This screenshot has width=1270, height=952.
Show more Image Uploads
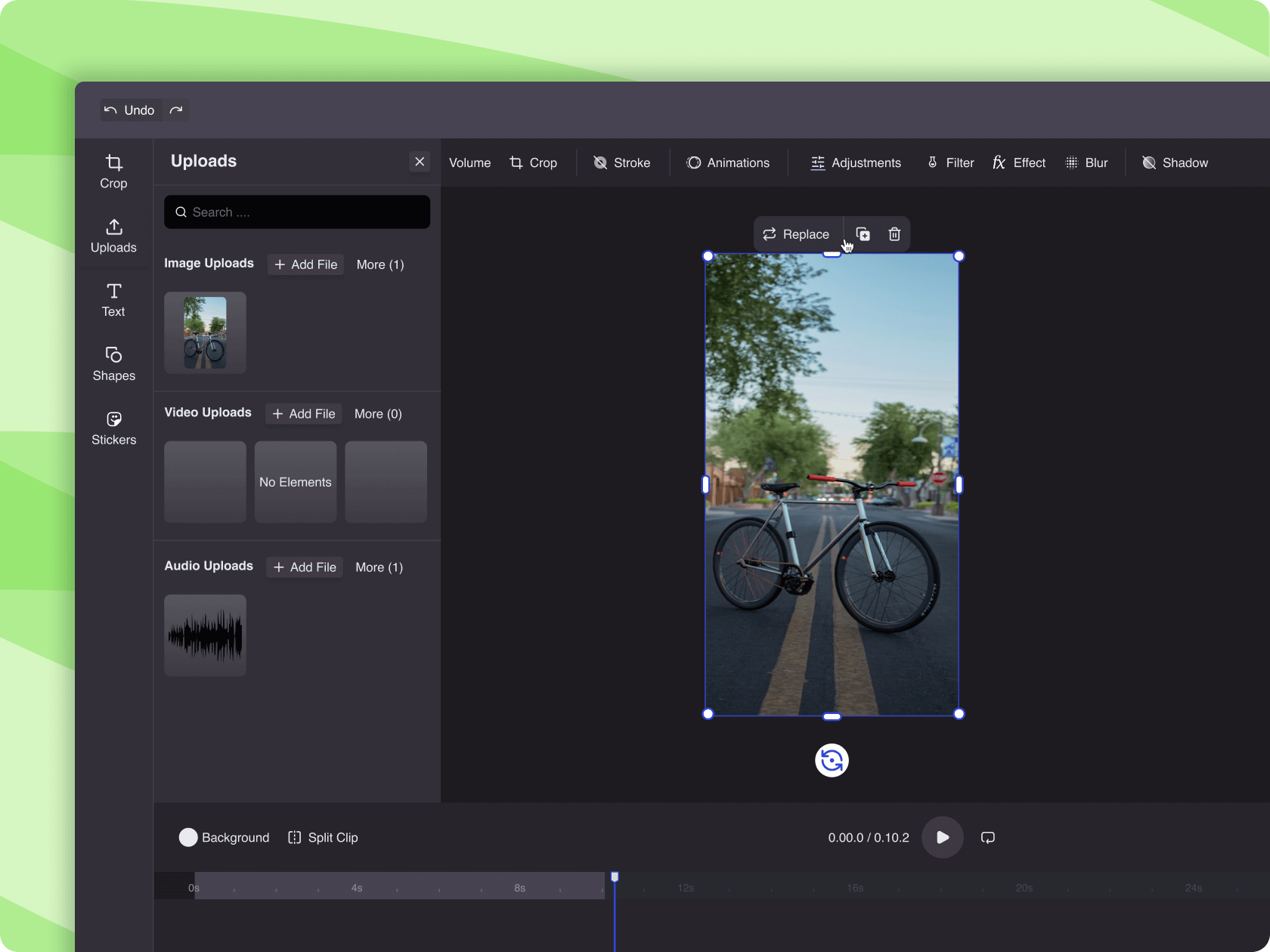pos(379,264)
